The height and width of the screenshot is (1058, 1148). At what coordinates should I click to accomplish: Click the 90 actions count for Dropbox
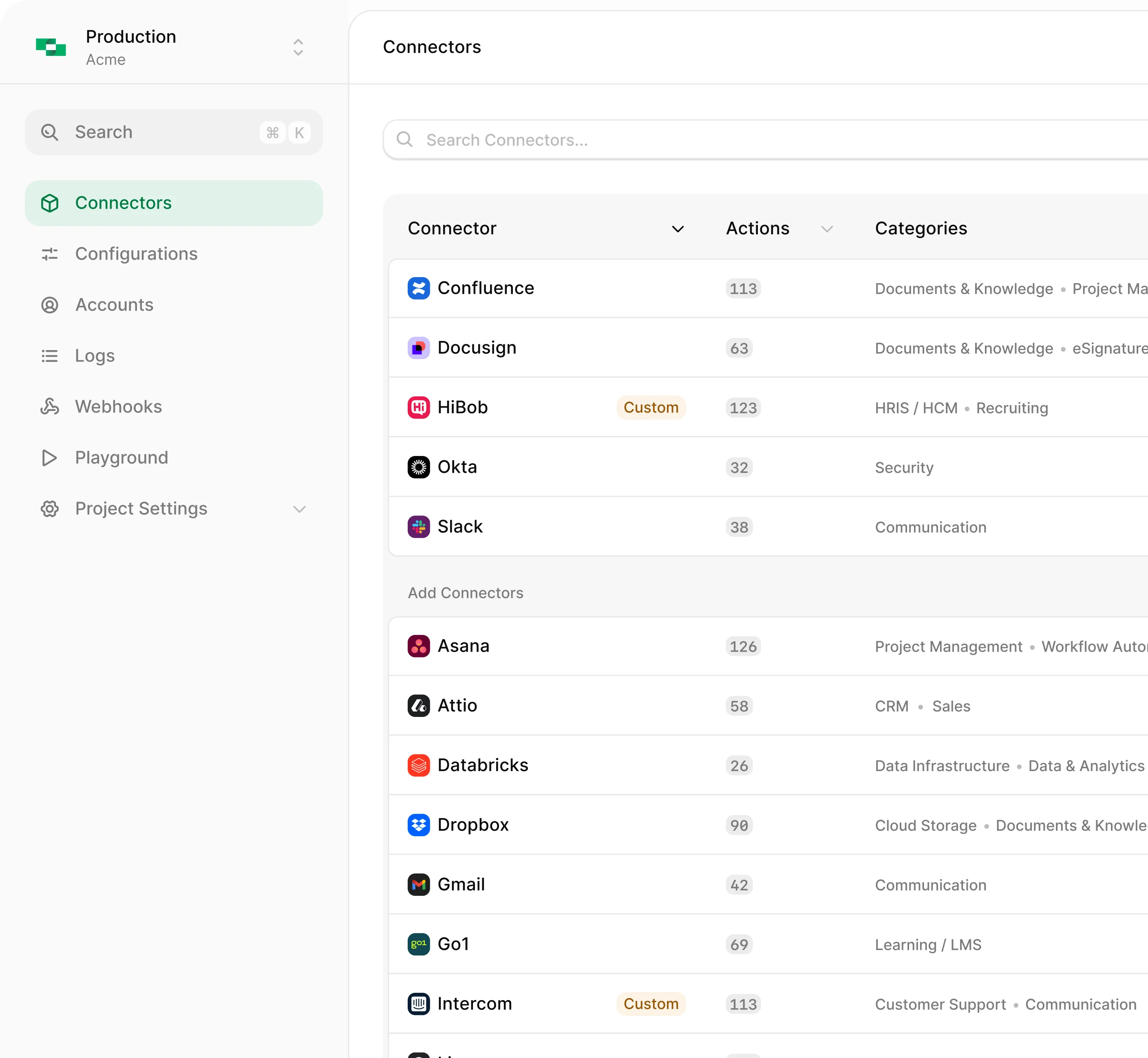click(x=739, y=825)
